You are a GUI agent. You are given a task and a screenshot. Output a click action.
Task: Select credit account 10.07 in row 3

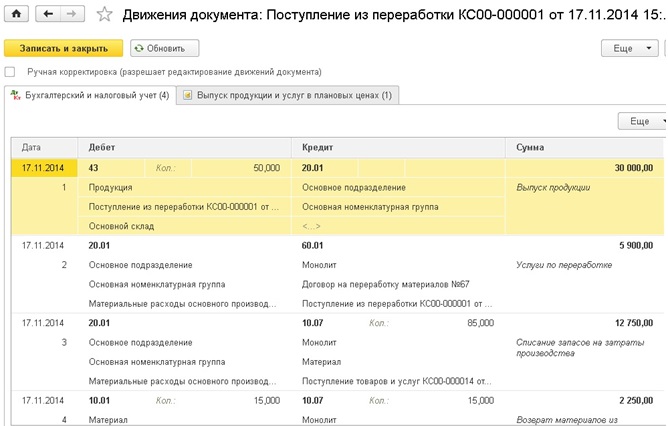pos(325,323)
